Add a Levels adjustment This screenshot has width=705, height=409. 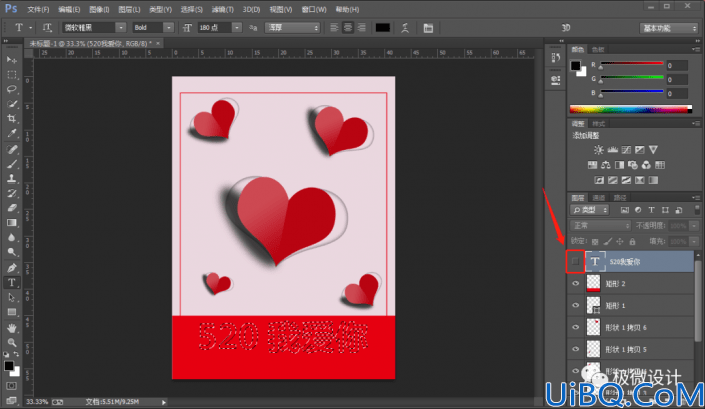tap(612, 150)
